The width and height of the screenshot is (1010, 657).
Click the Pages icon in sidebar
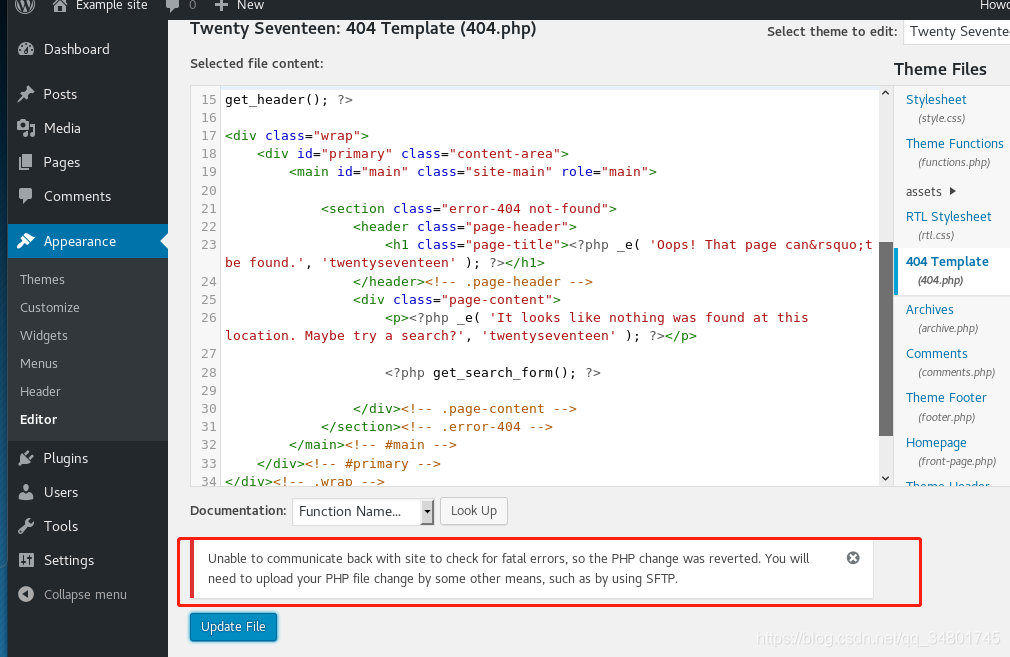(x=26, y=162)
